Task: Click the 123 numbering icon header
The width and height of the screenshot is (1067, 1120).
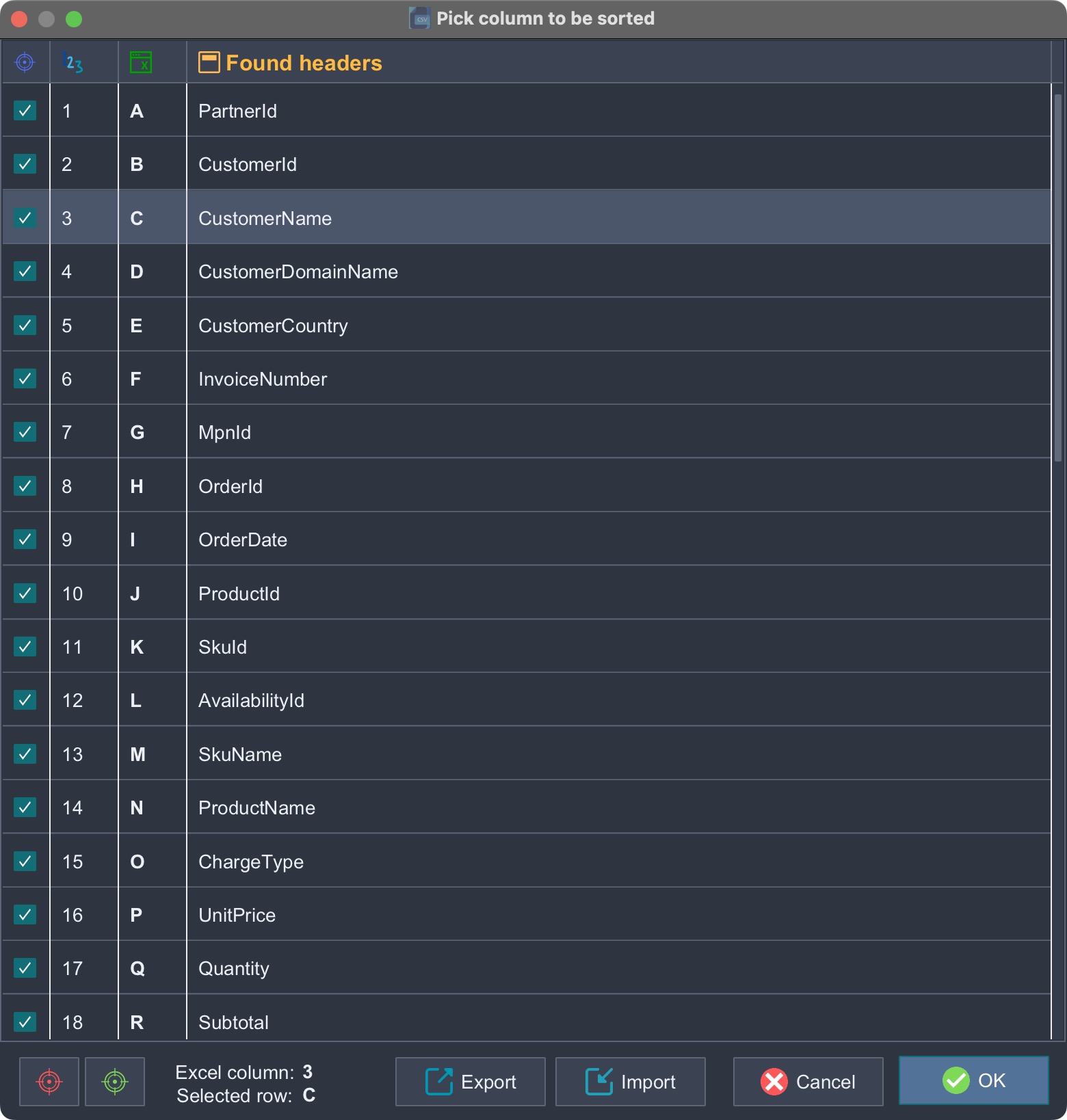Action: click(x=73, y=62)
